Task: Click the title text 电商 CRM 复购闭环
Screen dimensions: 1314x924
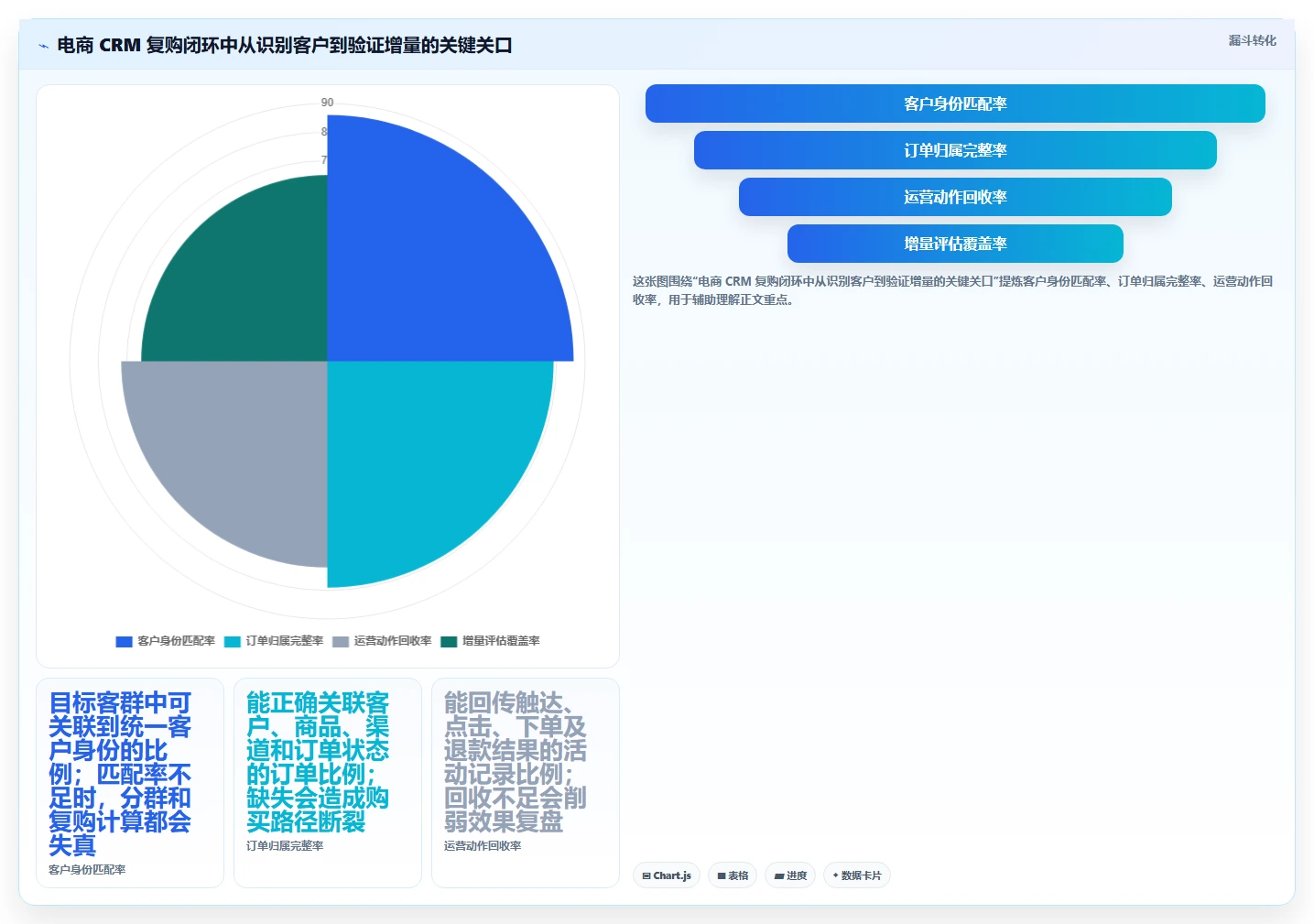Action: click(x=284, y=45)
